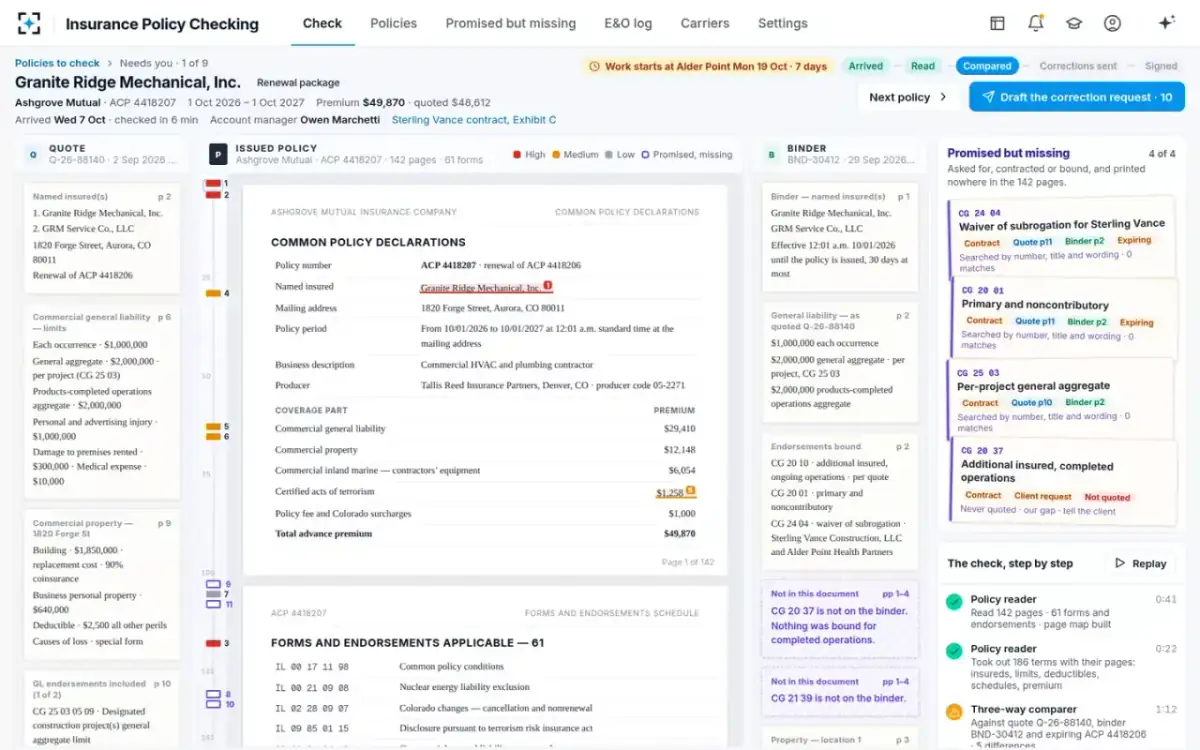Click the B binder badge icon
The image size is (1200, 750).
click(772, 154)
